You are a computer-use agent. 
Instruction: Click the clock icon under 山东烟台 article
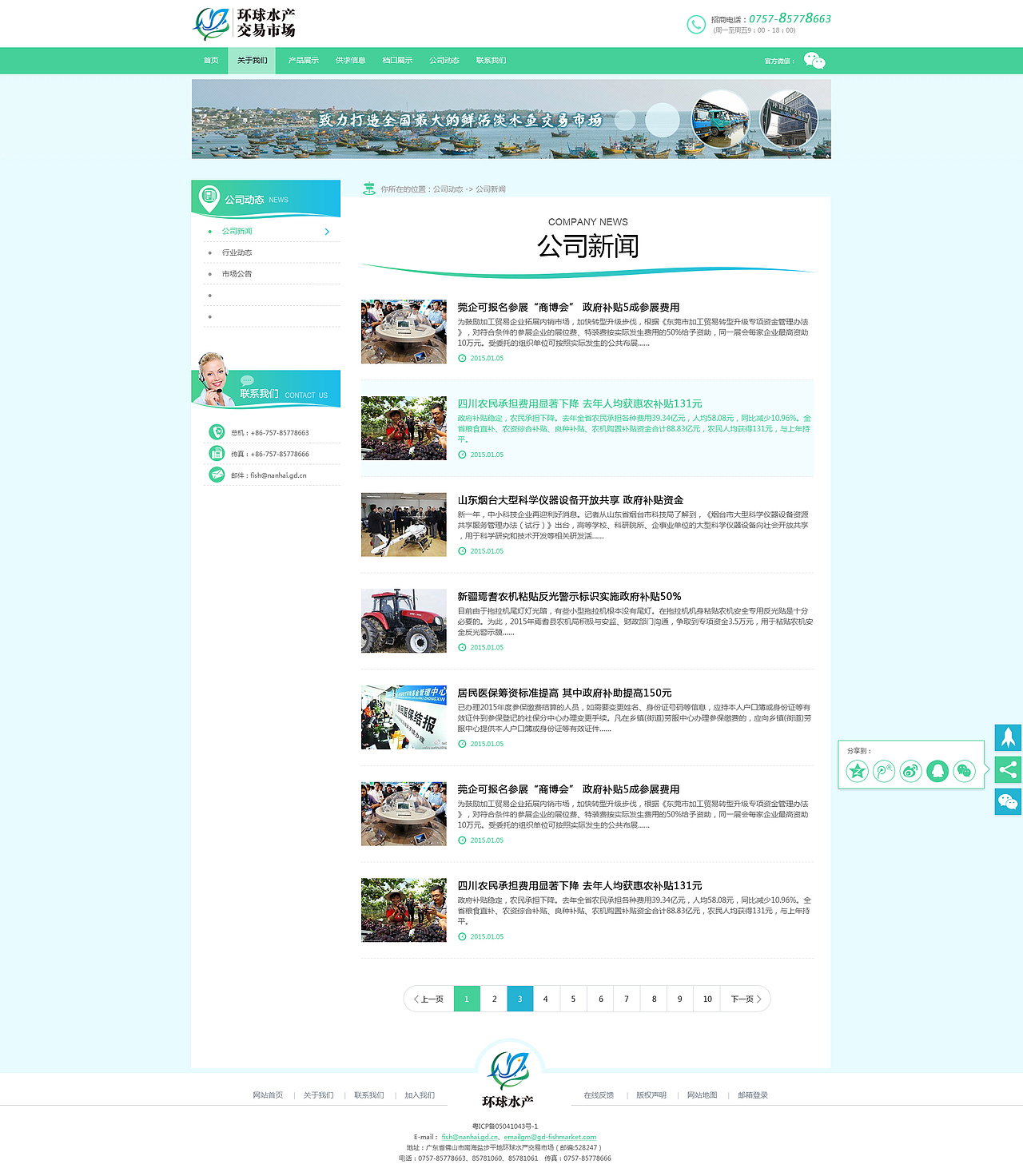click(x=462, y=551)
